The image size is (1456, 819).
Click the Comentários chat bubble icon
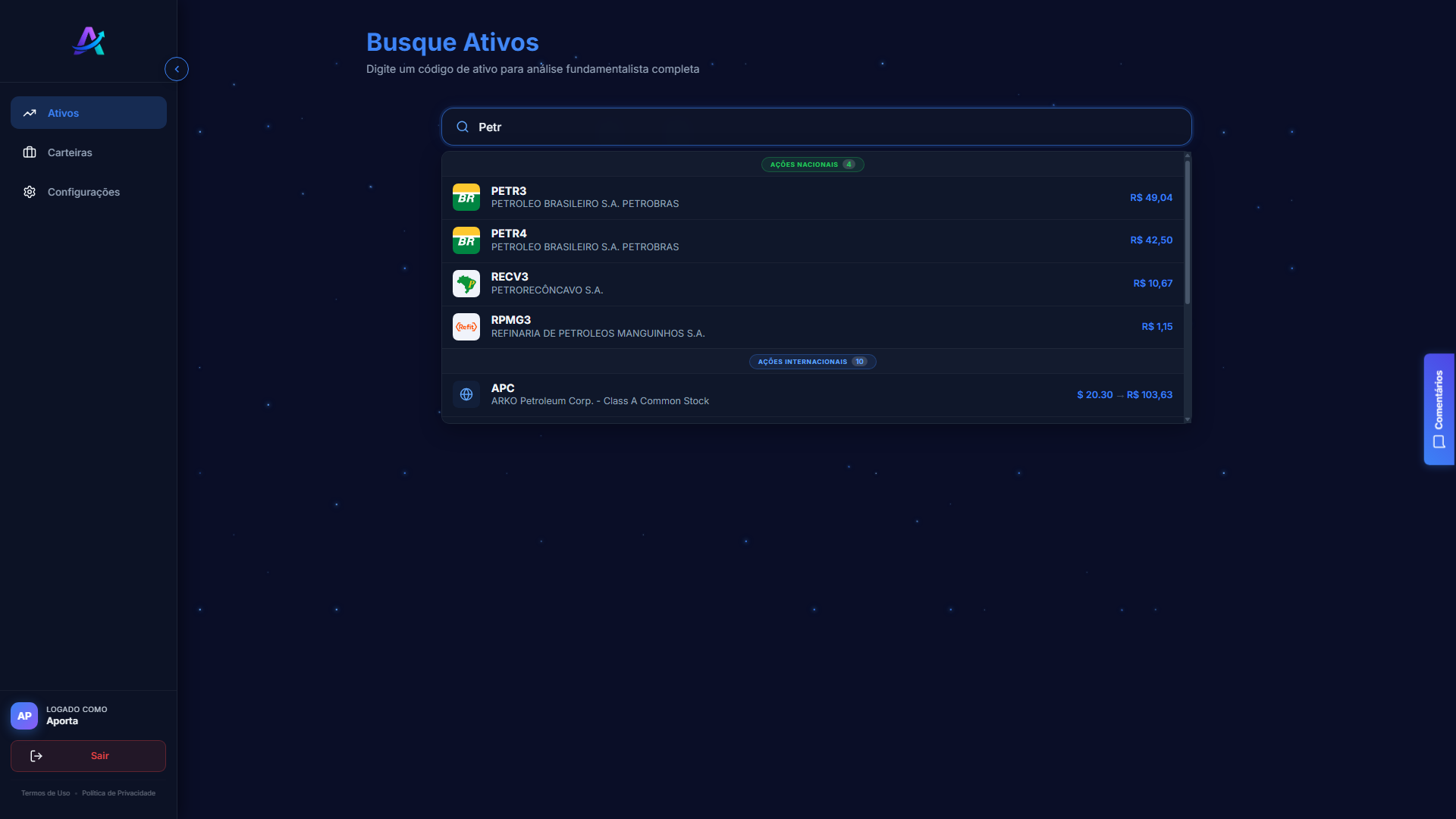1439,442
